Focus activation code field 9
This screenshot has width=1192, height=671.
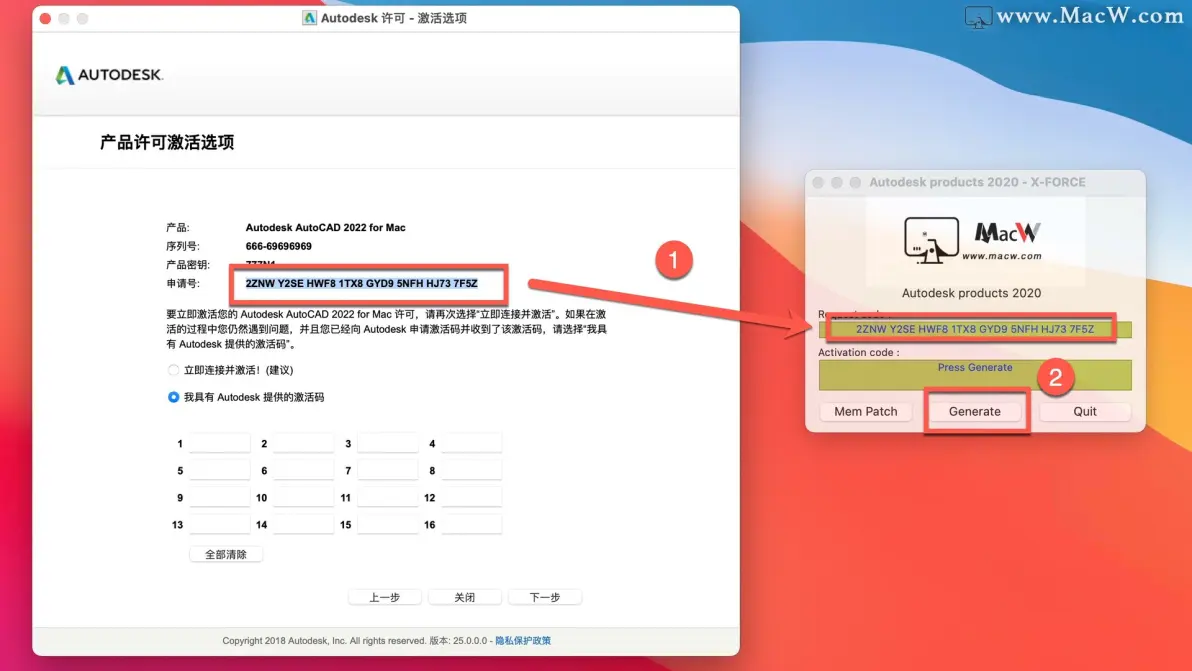coord(220,498)
